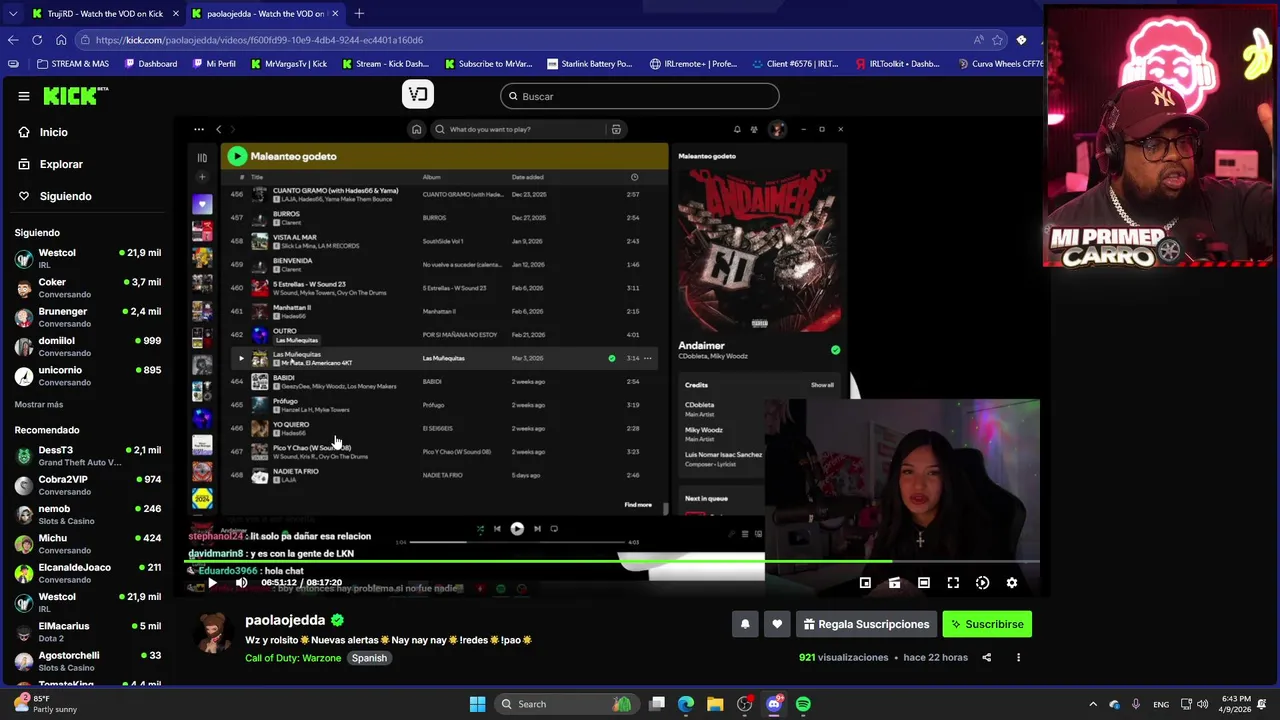This screenshot has height=720, width=1280.
Task: Open nemob recommended channel
Action: [x=88, y=514]
